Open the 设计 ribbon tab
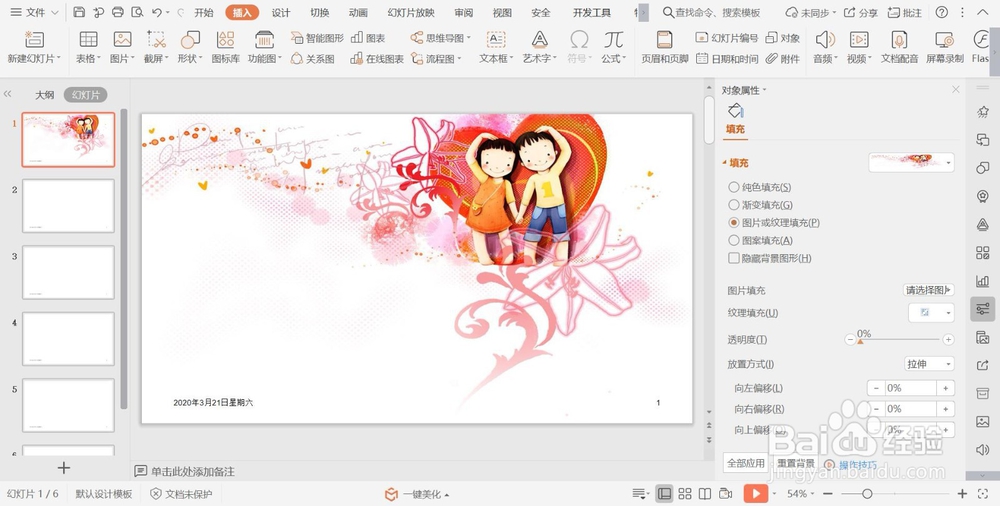This screenshot has height=506, width=1000. [x=281, y=12]
